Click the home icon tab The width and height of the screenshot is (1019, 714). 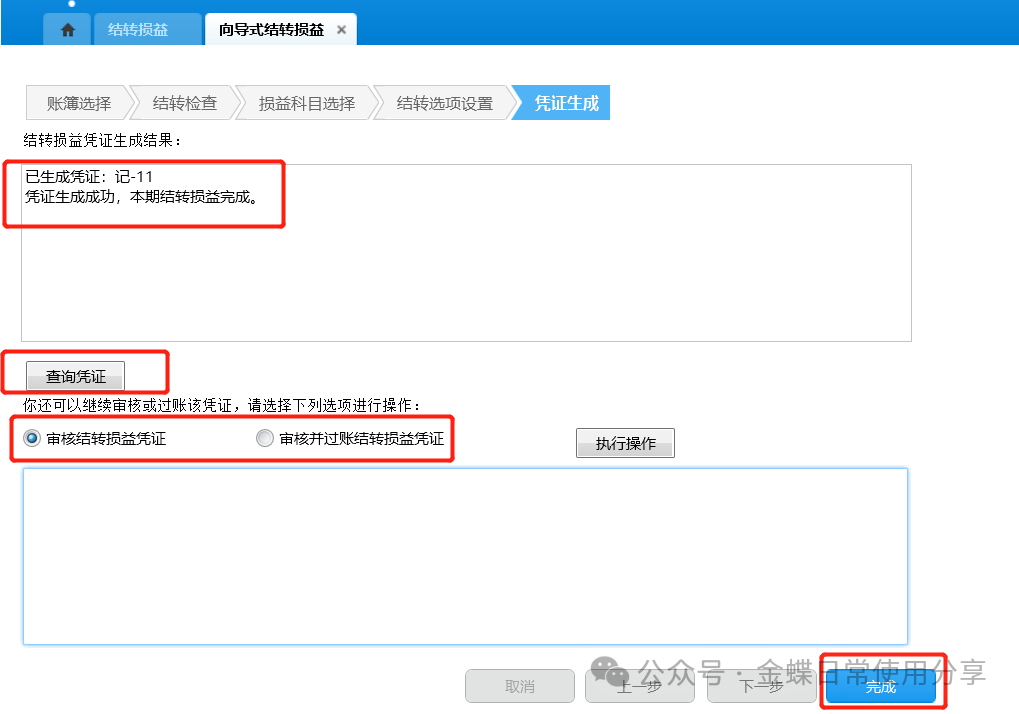pos(67,30)
